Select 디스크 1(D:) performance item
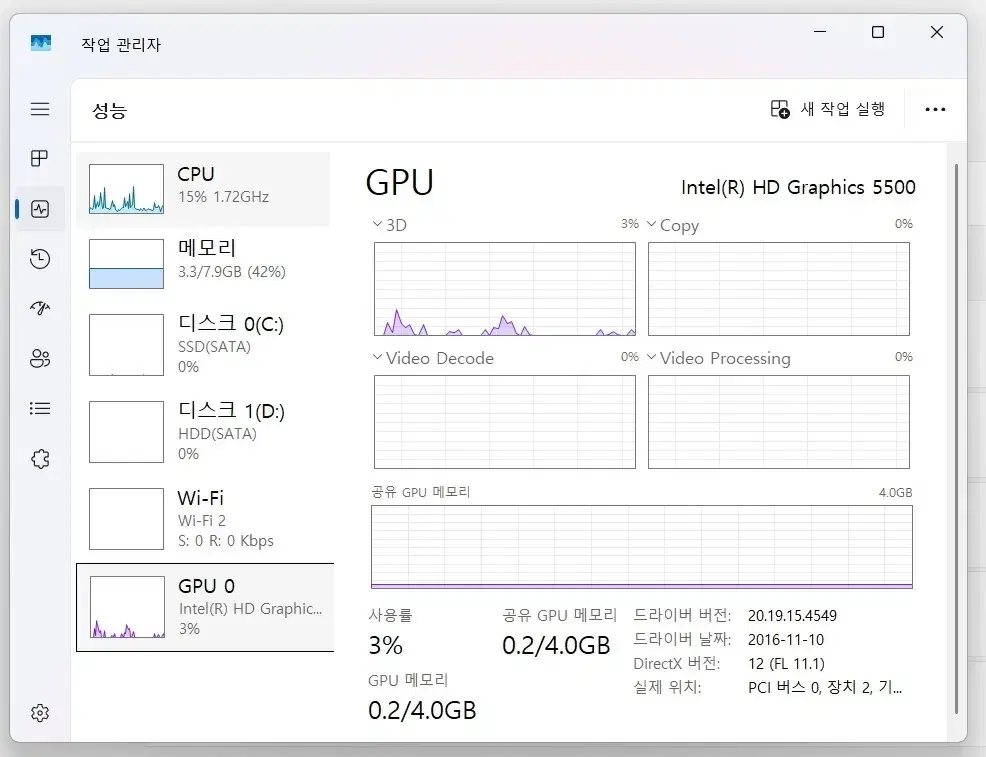This screenshot has width=986, height=757. tap(203, 432)
